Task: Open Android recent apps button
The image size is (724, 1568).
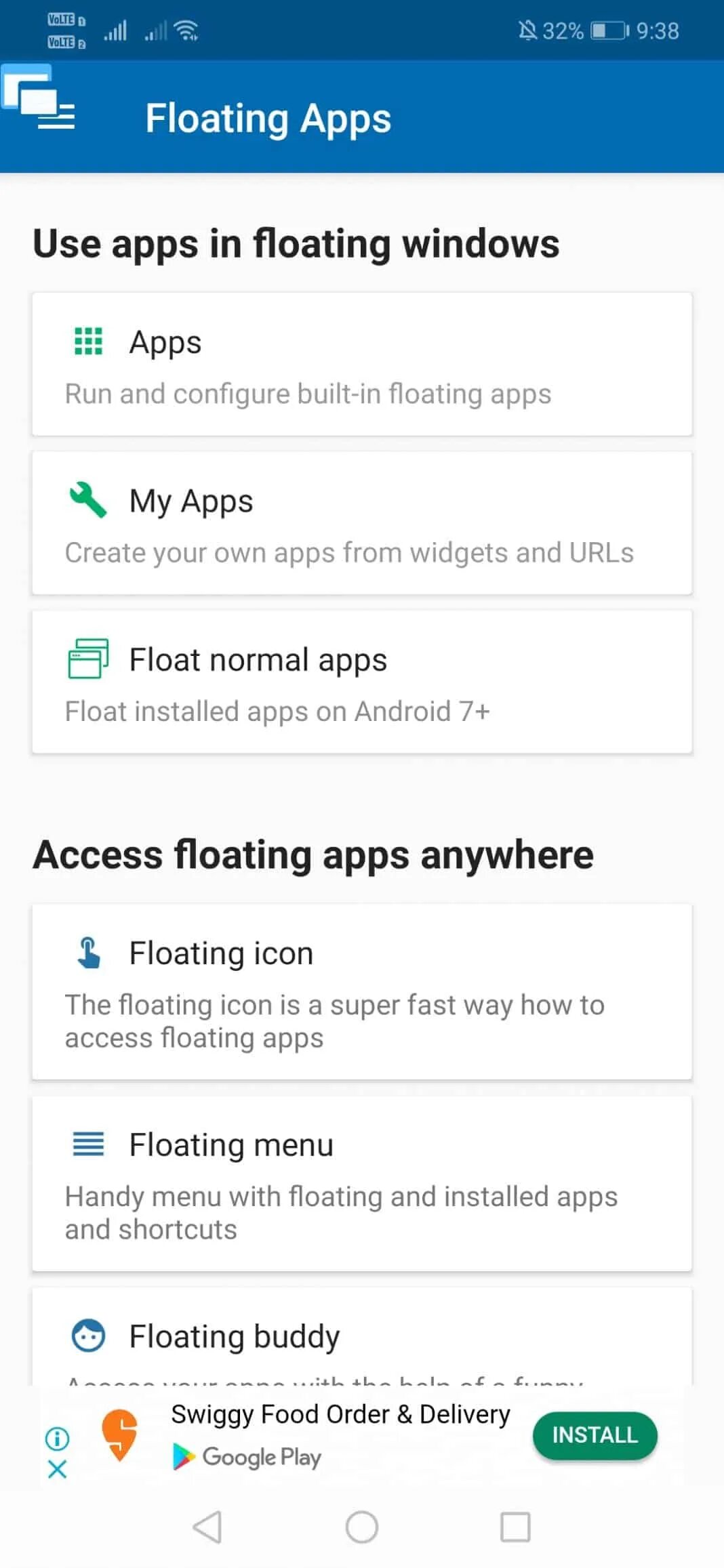Action: (x=515, y=1527)
